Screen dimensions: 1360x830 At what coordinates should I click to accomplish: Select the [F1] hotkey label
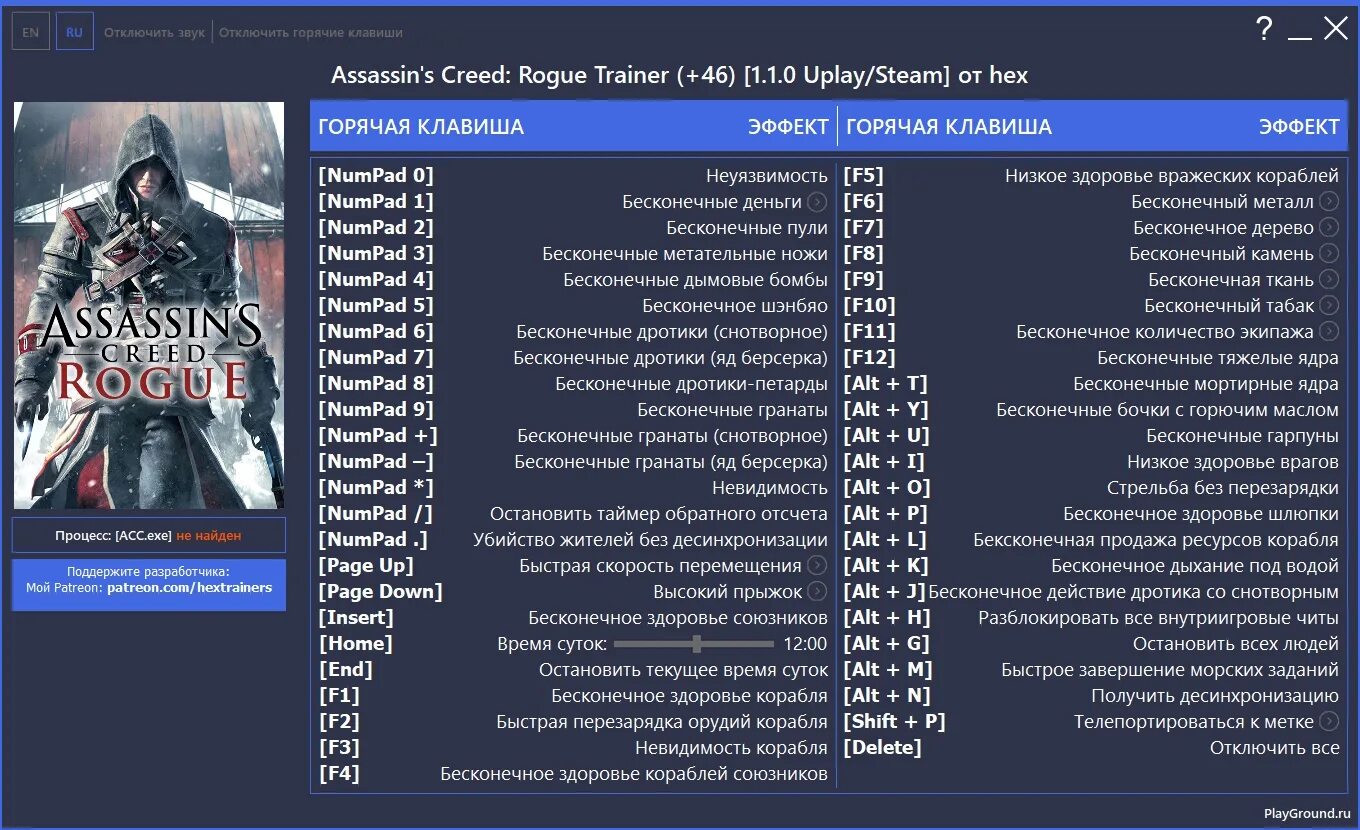coord(339,696)
